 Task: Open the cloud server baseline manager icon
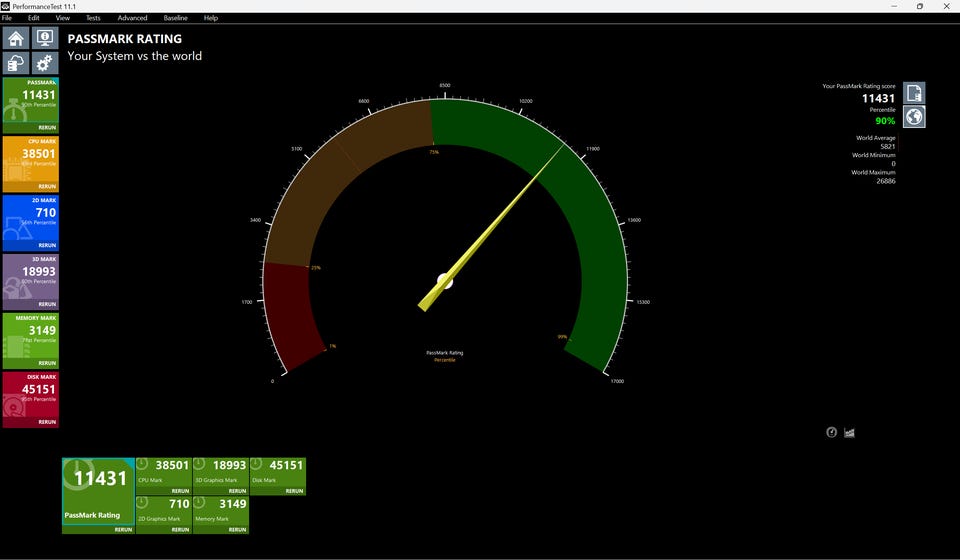[15, 63]
